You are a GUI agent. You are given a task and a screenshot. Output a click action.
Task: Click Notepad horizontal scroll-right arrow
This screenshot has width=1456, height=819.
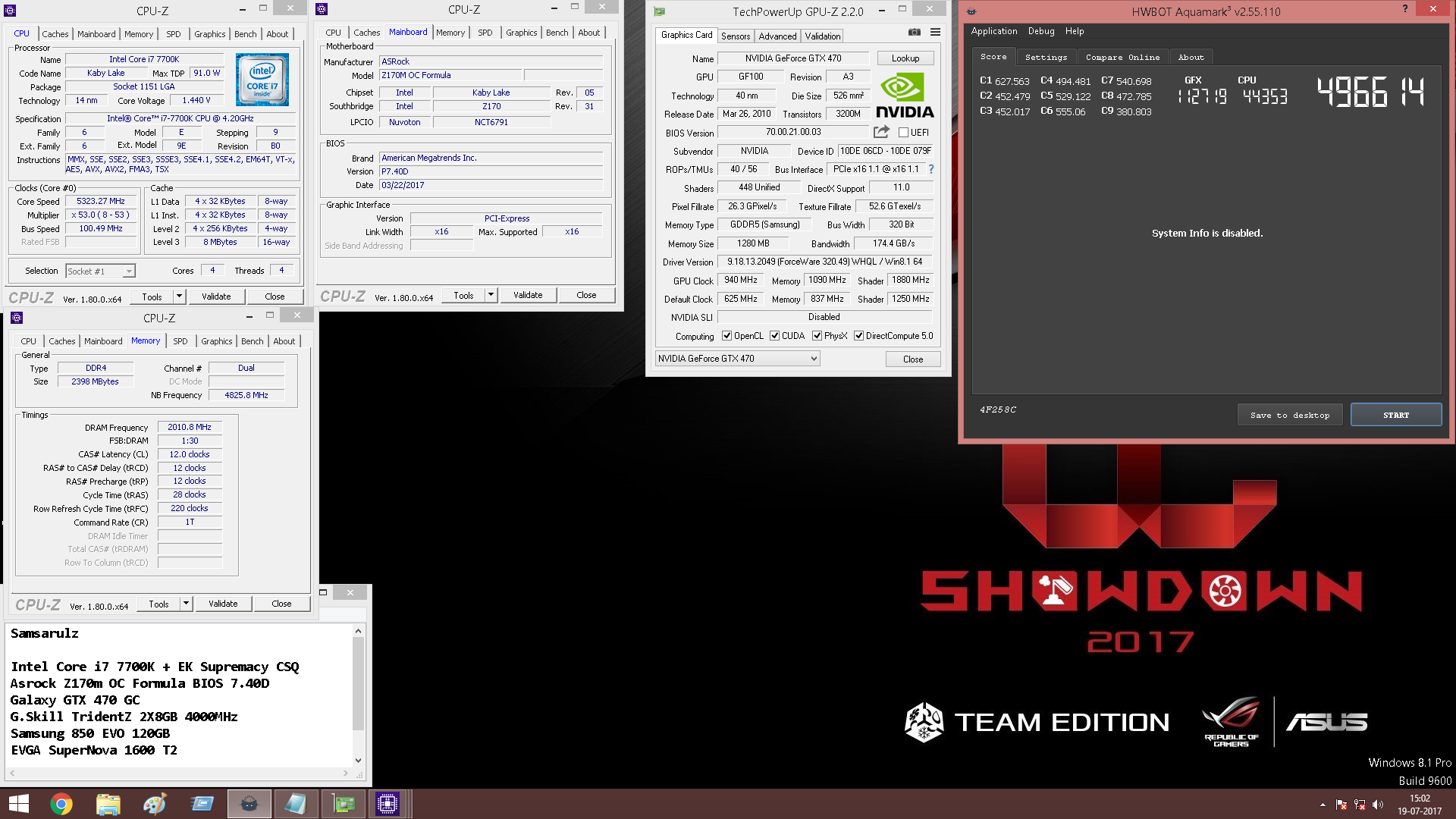point(346,773)
